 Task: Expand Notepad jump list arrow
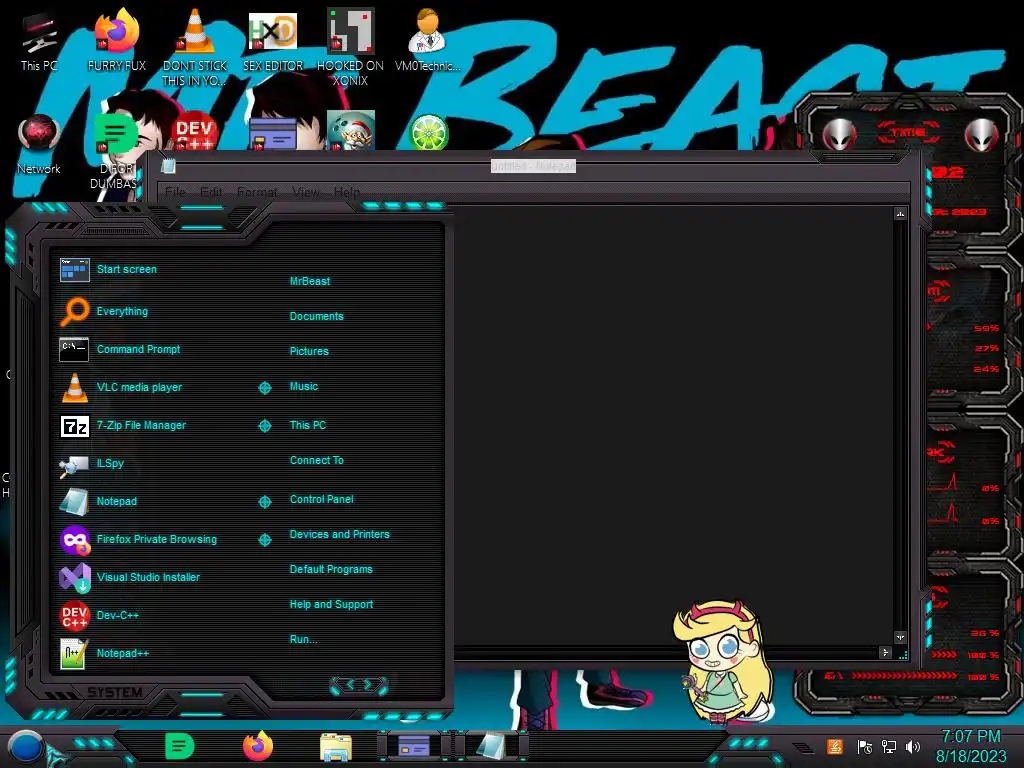(264, 502)
